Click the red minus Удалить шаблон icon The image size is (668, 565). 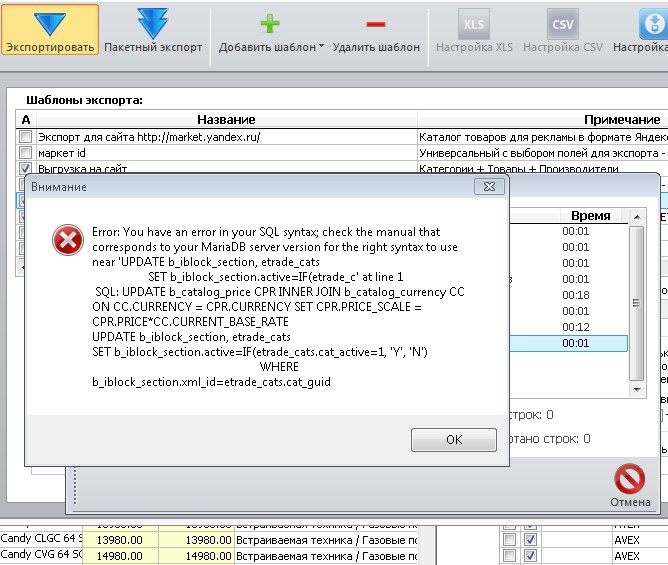click(376, 24)
